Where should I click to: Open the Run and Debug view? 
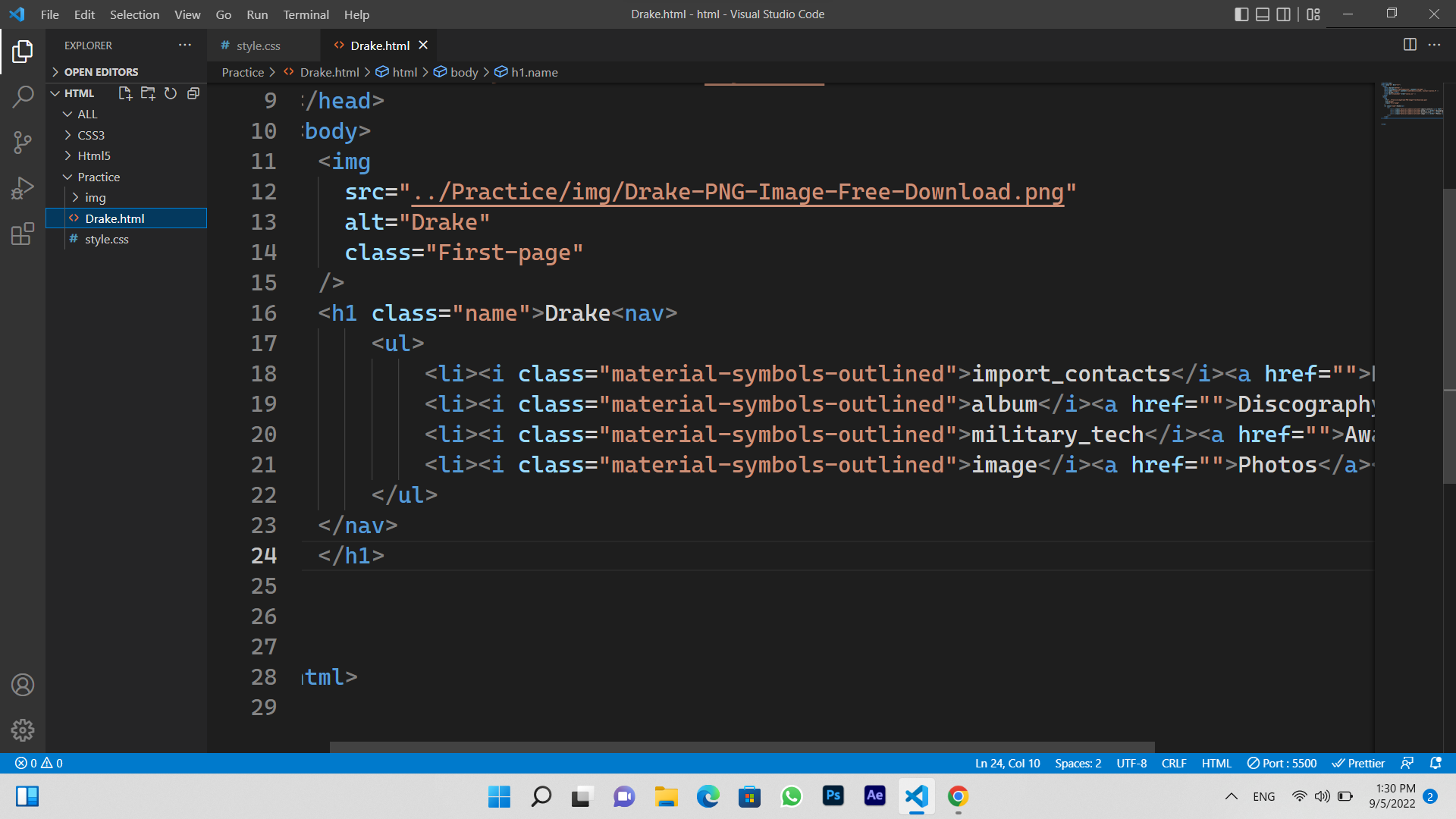point(23,187)
